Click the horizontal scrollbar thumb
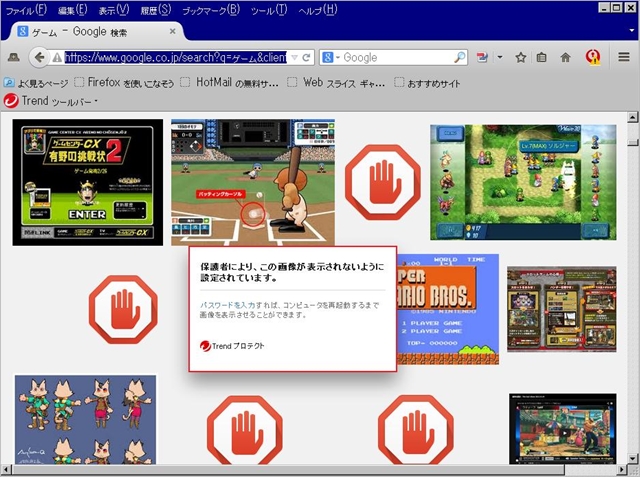 288,470
